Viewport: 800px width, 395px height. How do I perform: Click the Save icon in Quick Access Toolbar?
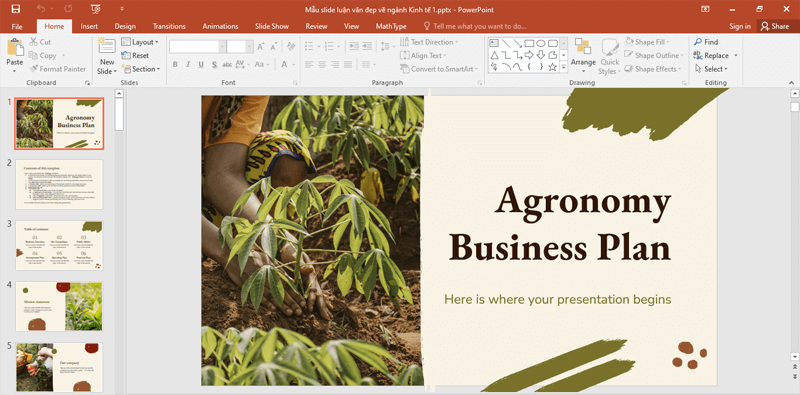point(15,9)
